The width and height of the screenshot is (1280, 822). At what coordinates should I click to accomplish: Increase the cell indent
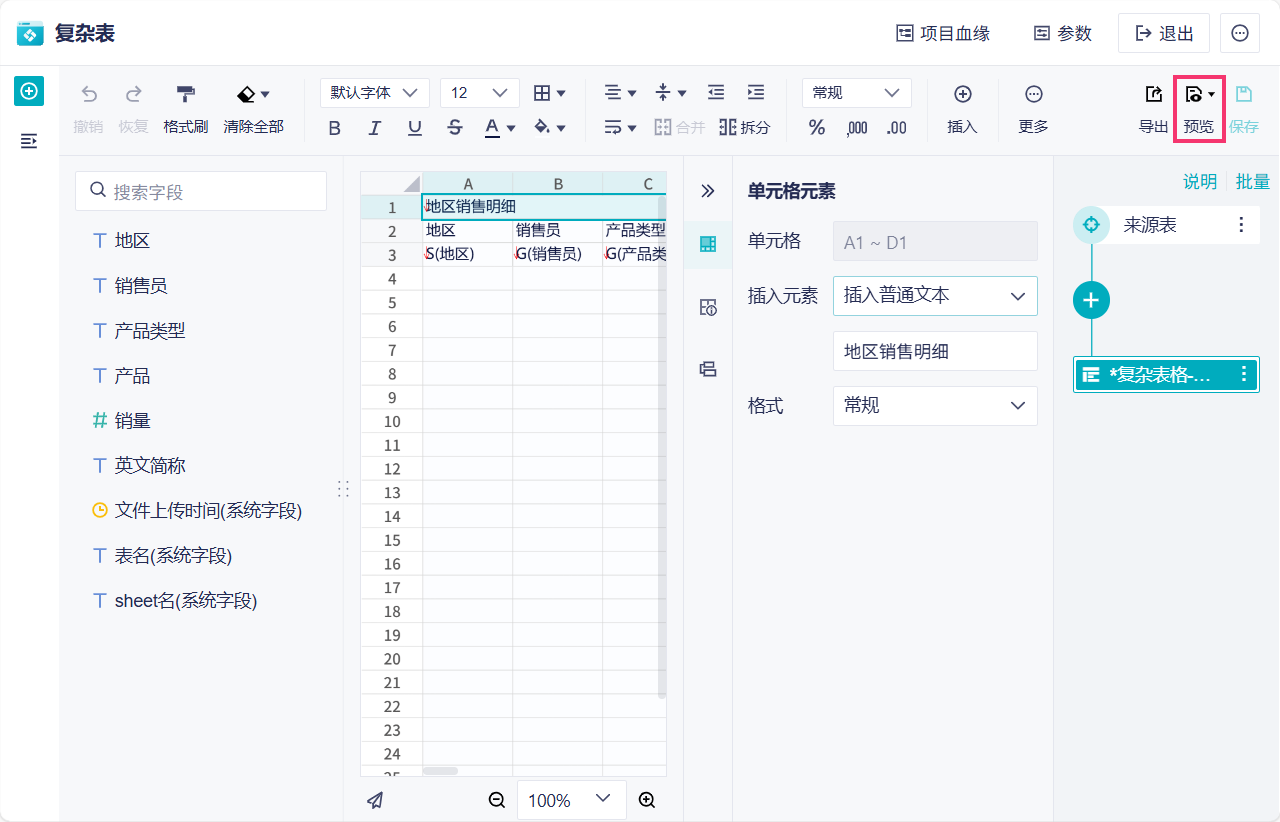pos(756,93)
